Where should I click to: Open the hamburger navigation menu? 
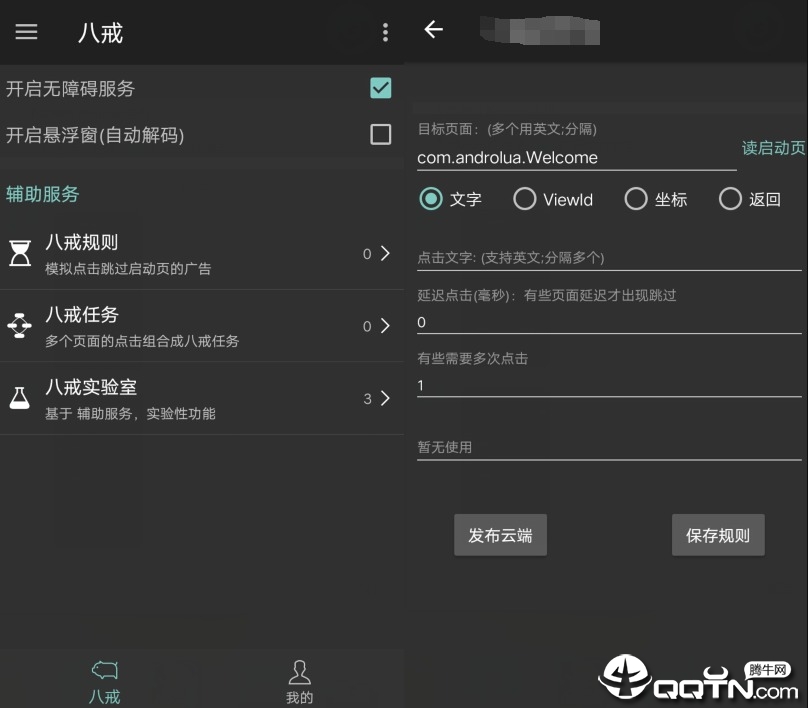[x=26, y=32]
